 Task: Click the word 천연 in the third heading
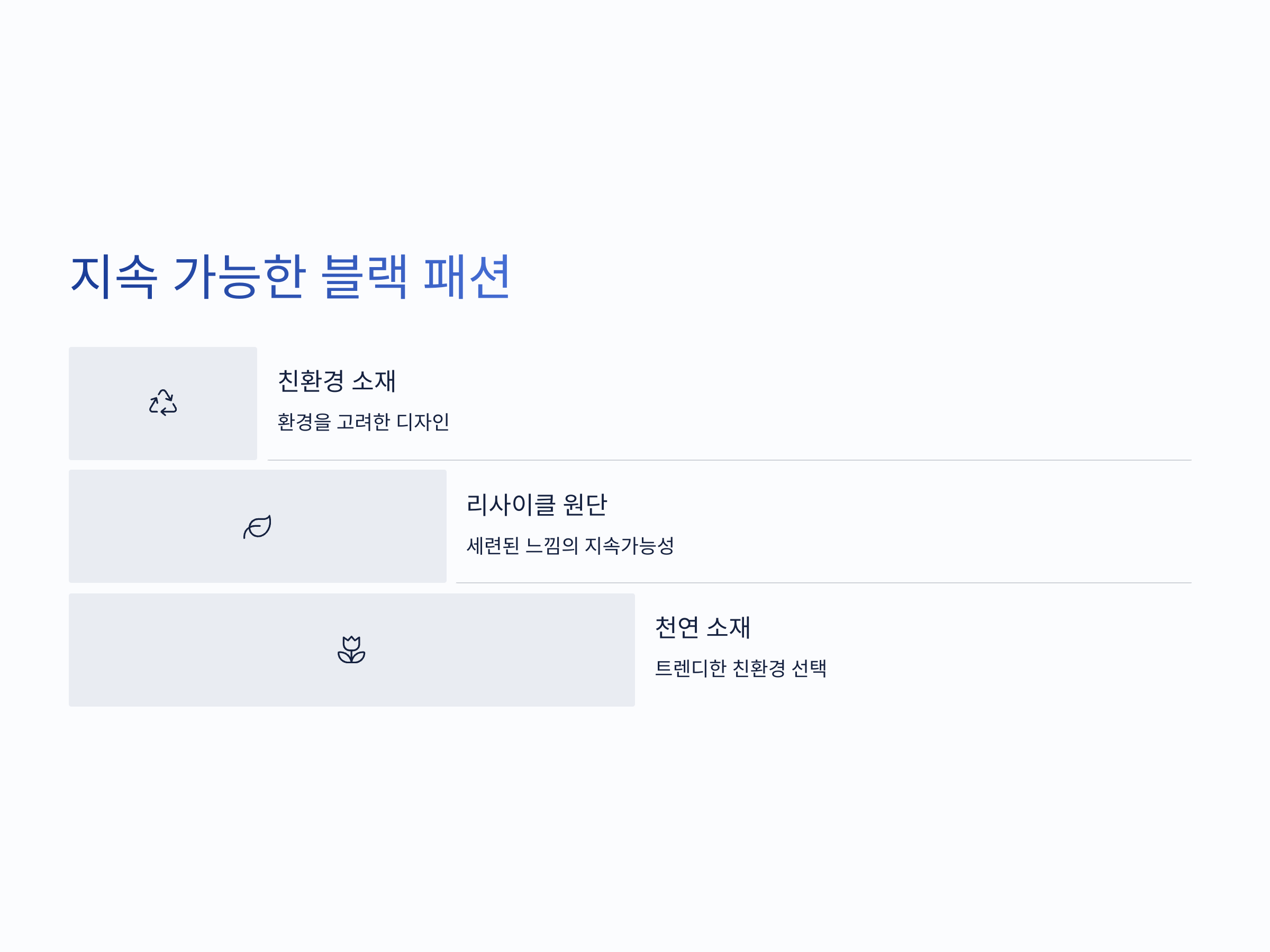(x=677, y=627)
